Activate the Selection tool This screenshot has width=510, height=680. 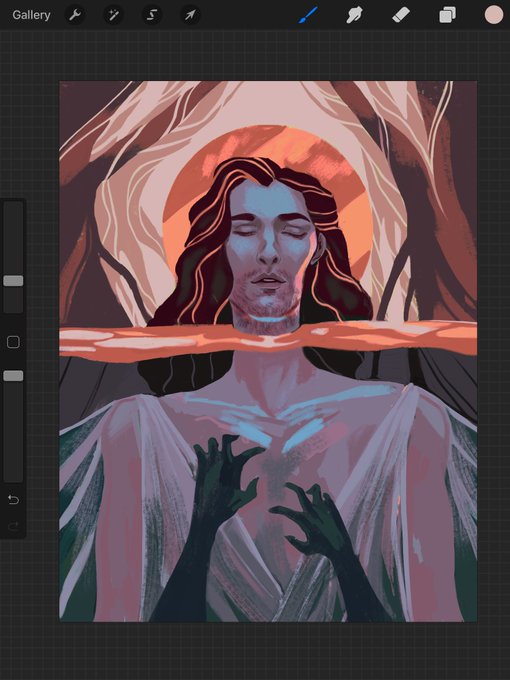152,15
